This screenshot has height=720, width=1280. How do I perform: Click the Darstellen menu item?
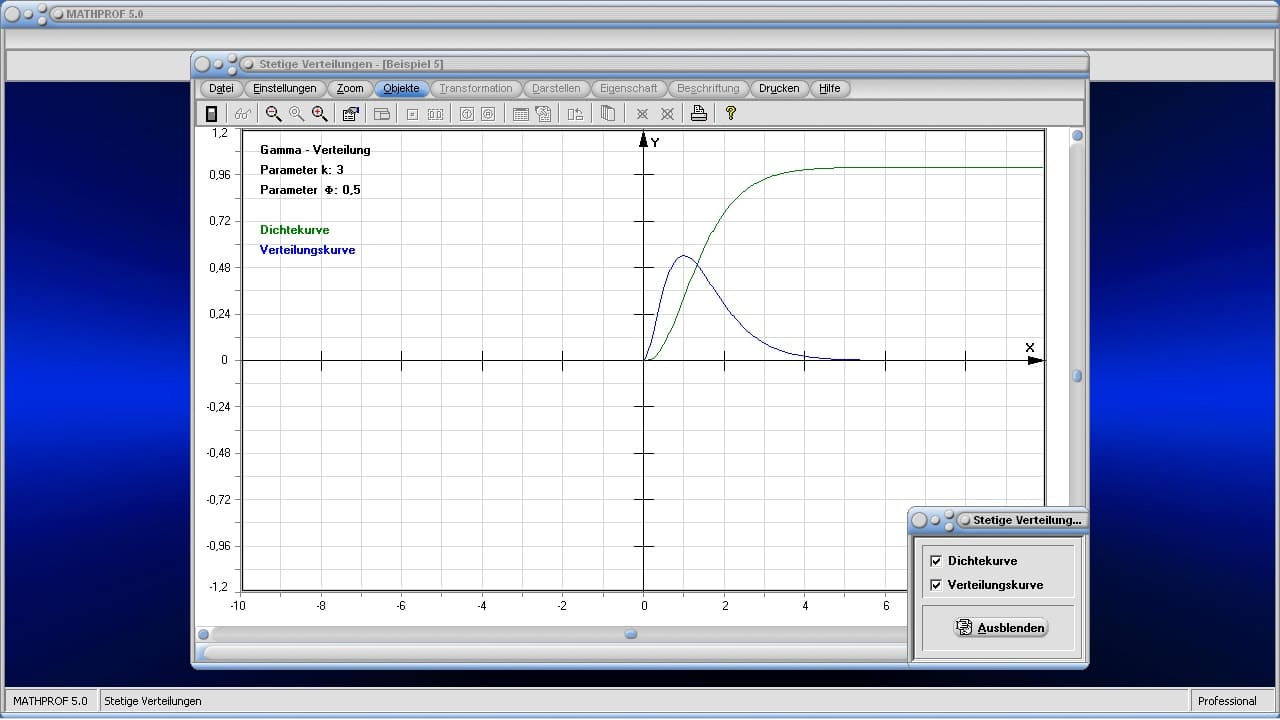point(556,88)
